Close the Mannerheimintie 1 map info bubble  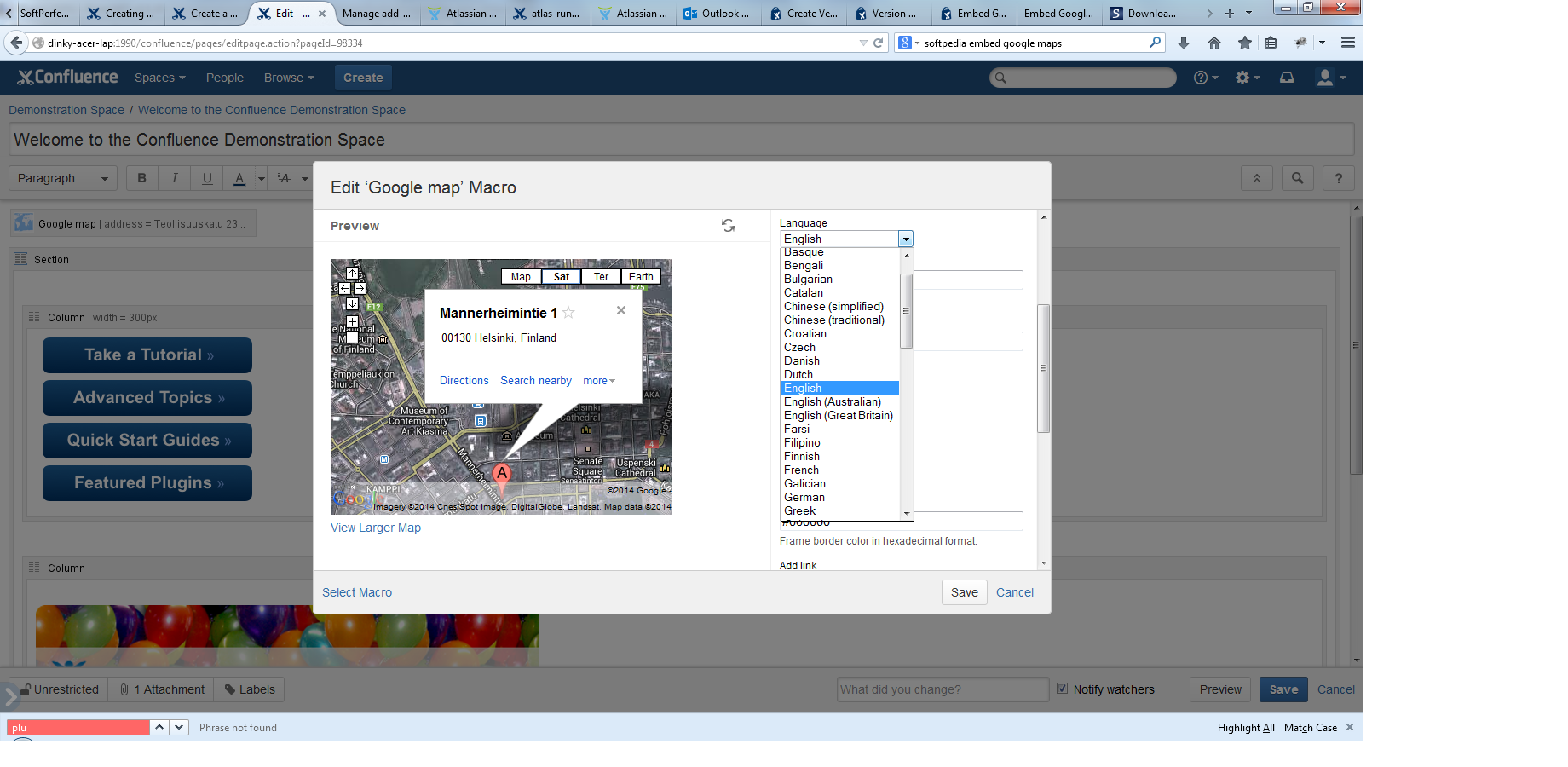(621, 310)
